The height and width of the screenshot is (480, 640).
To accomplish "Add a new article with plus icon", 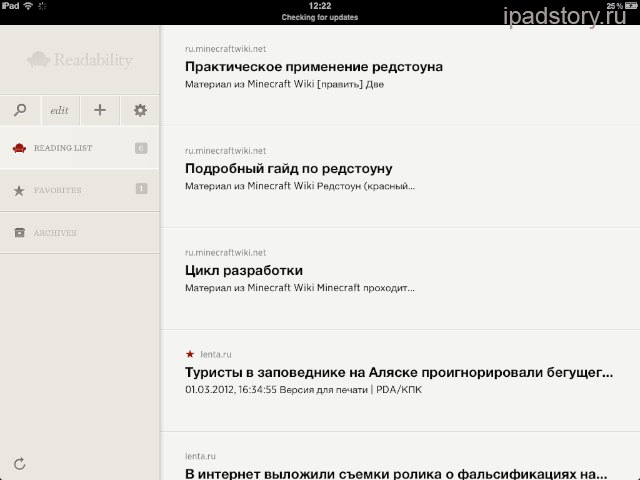I will click(100, 110).
